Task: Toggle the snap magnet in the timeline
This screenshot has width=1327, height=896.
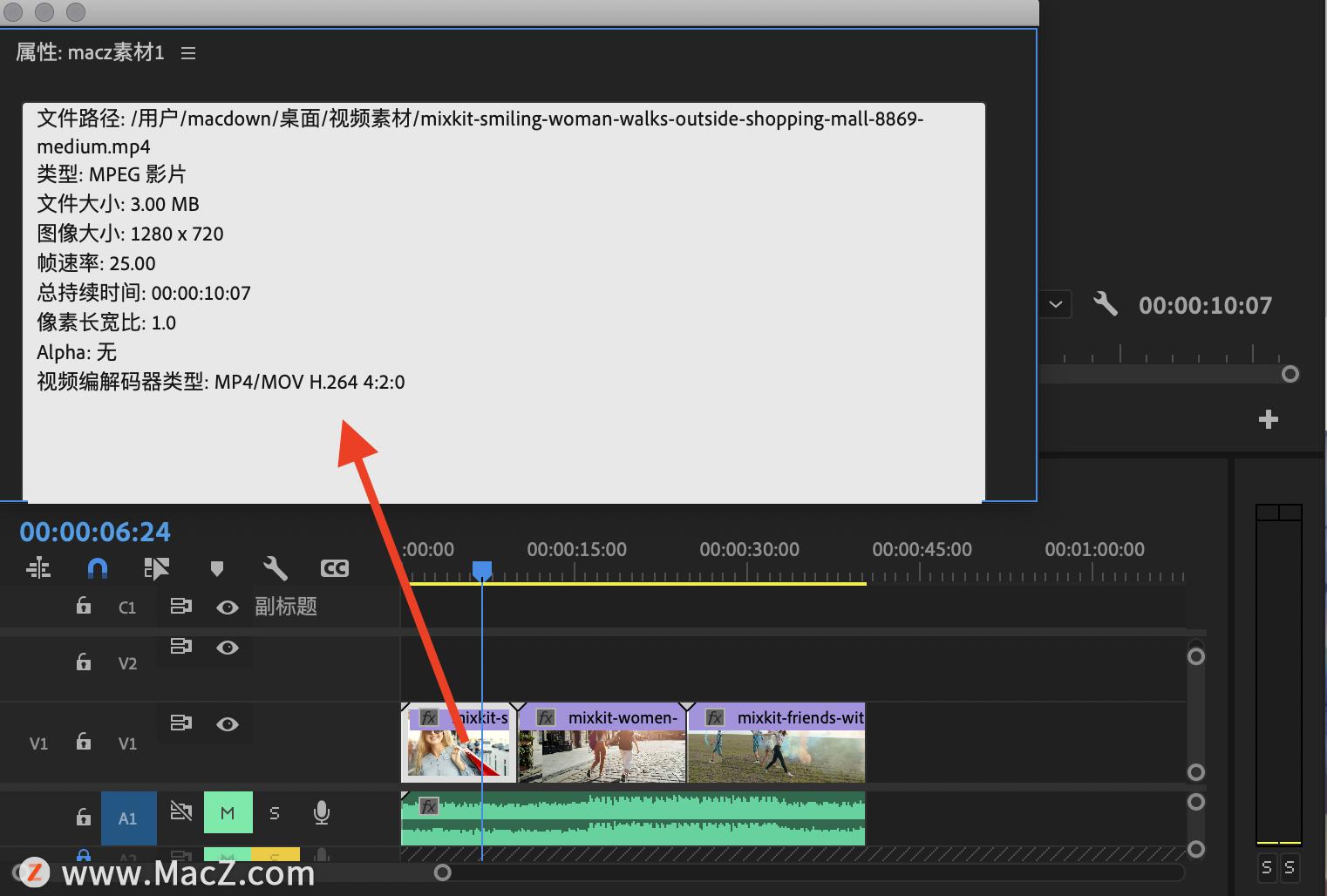Action: tap(98, 569)
